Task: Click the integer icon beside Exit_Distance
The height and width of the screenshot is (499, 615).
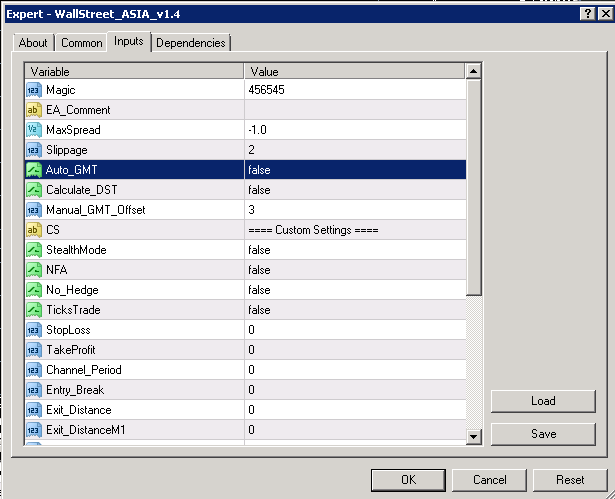Action: (x=34, y=410)
